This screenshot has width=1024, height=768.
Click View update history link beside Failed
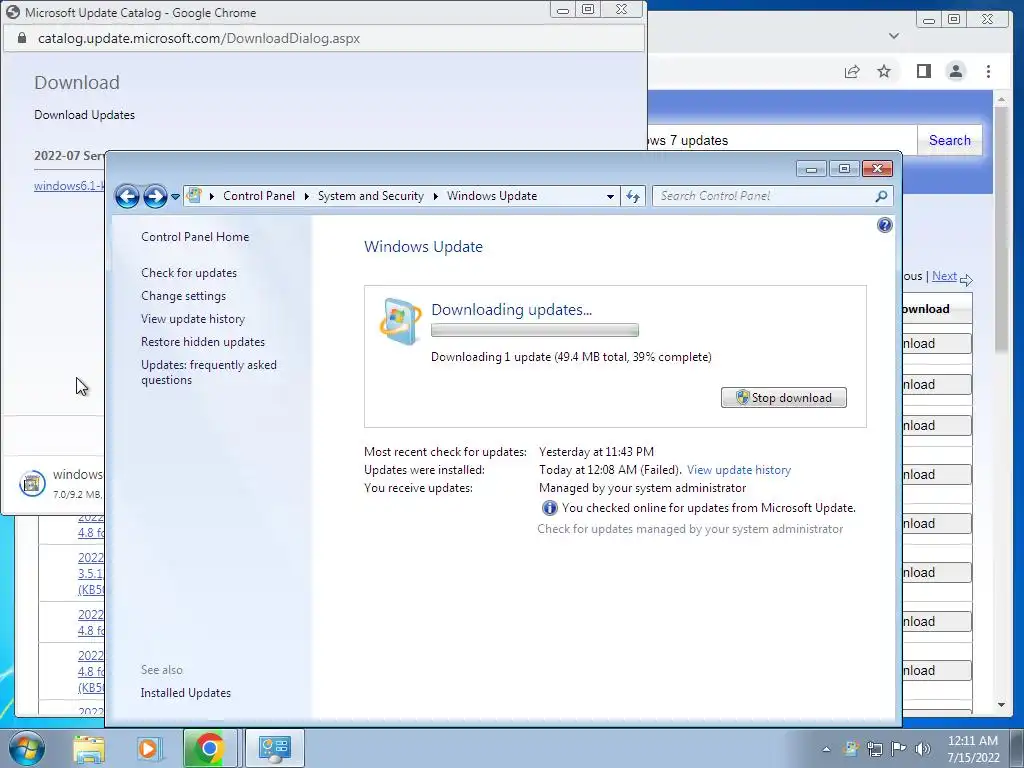(x=739, y=470)
